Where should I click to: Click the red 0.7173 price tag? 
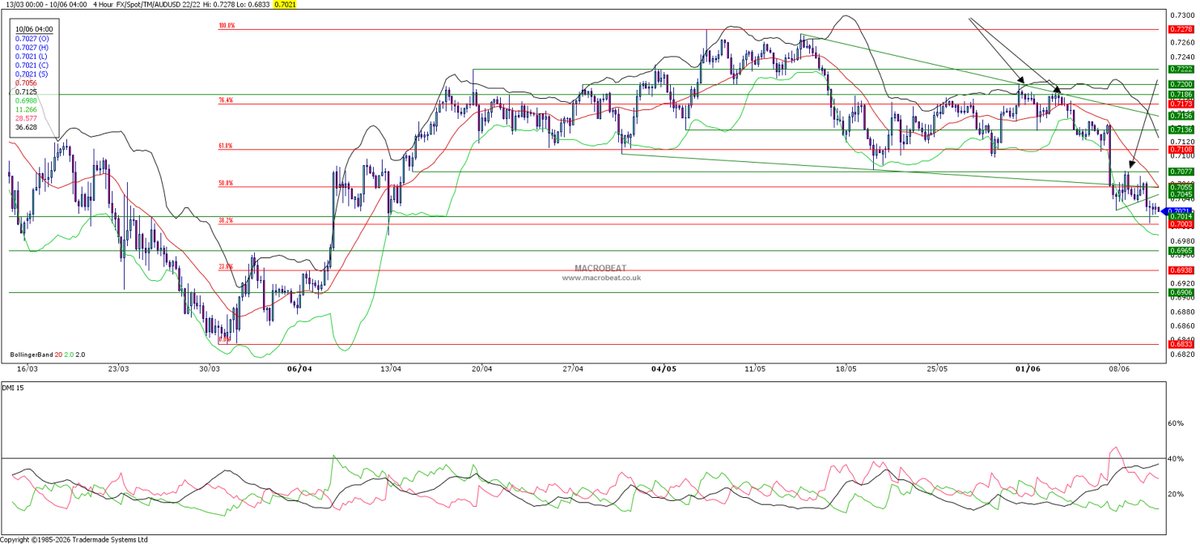coord(1179,103)
